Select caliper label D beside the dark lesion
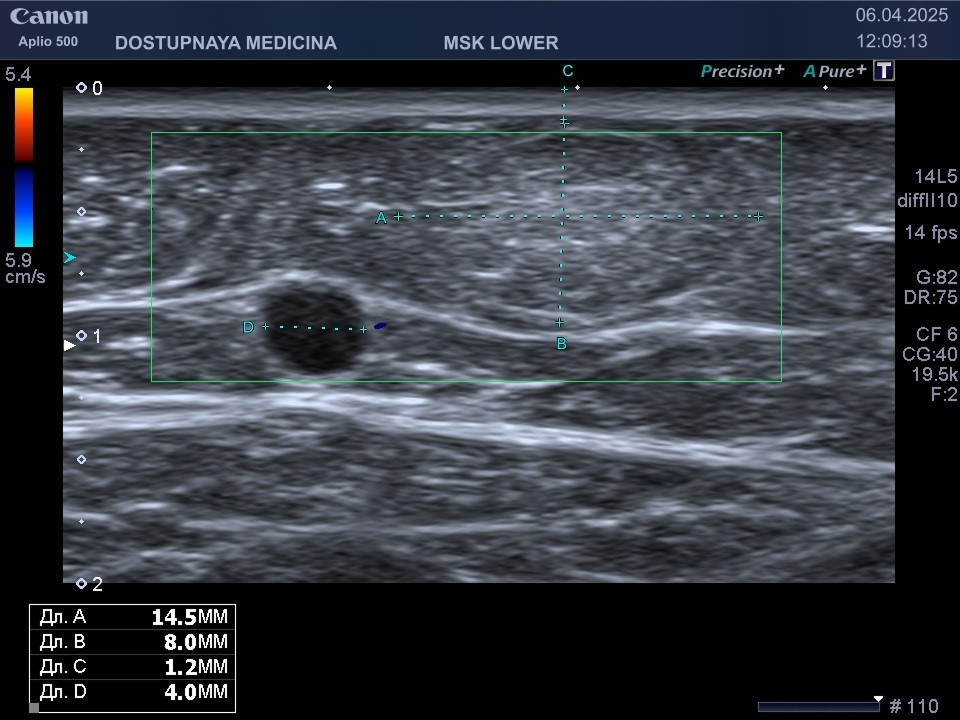The image size is (960, 720). [248, 327]
